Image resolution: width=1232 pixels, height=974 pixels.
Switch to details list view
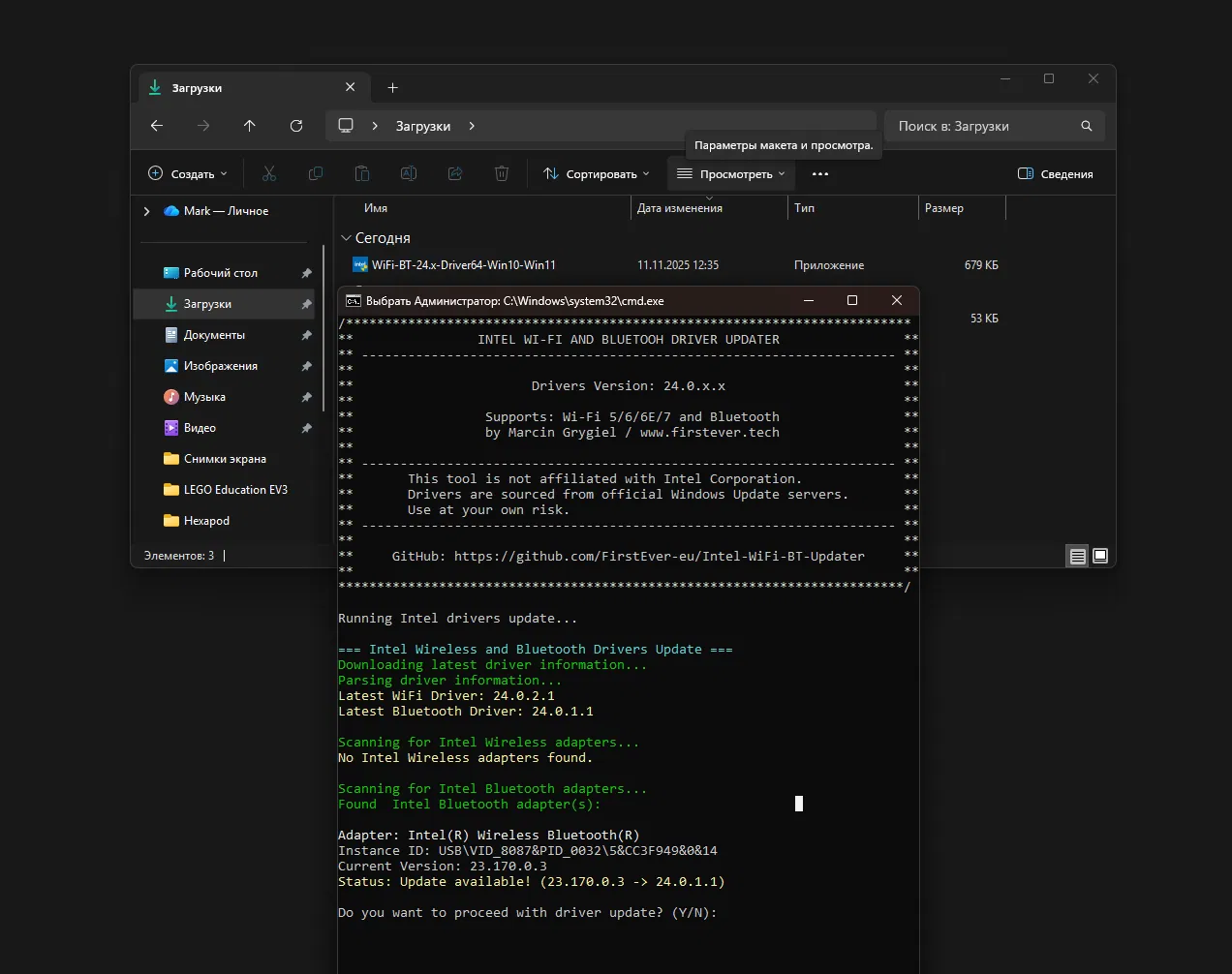(x=1077, y=556)
